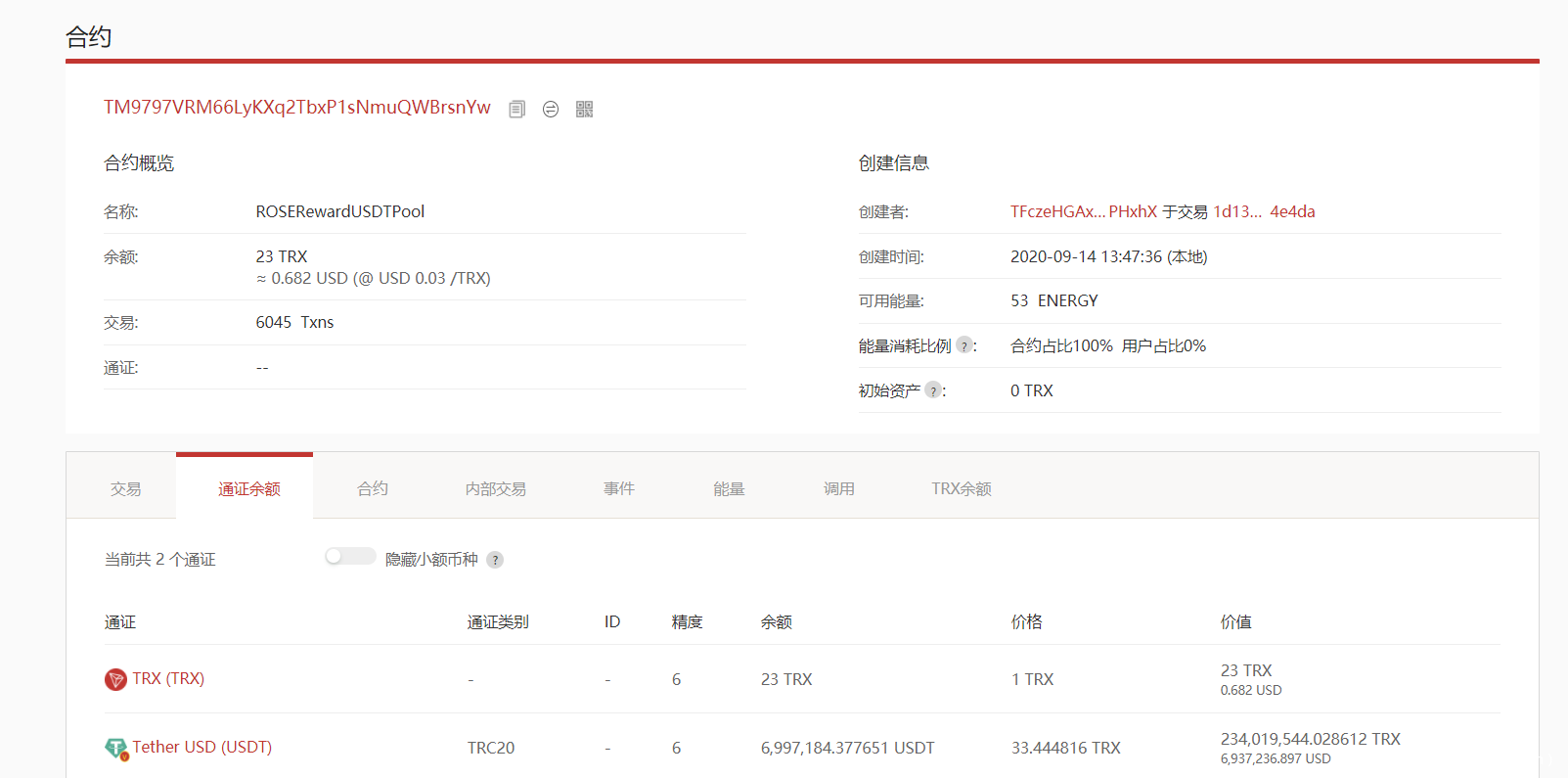Viewport: 1568px width, 778px height.
Task: Open creation transaction 1d13...4e4da
Action: click(x=1264, y=211)
